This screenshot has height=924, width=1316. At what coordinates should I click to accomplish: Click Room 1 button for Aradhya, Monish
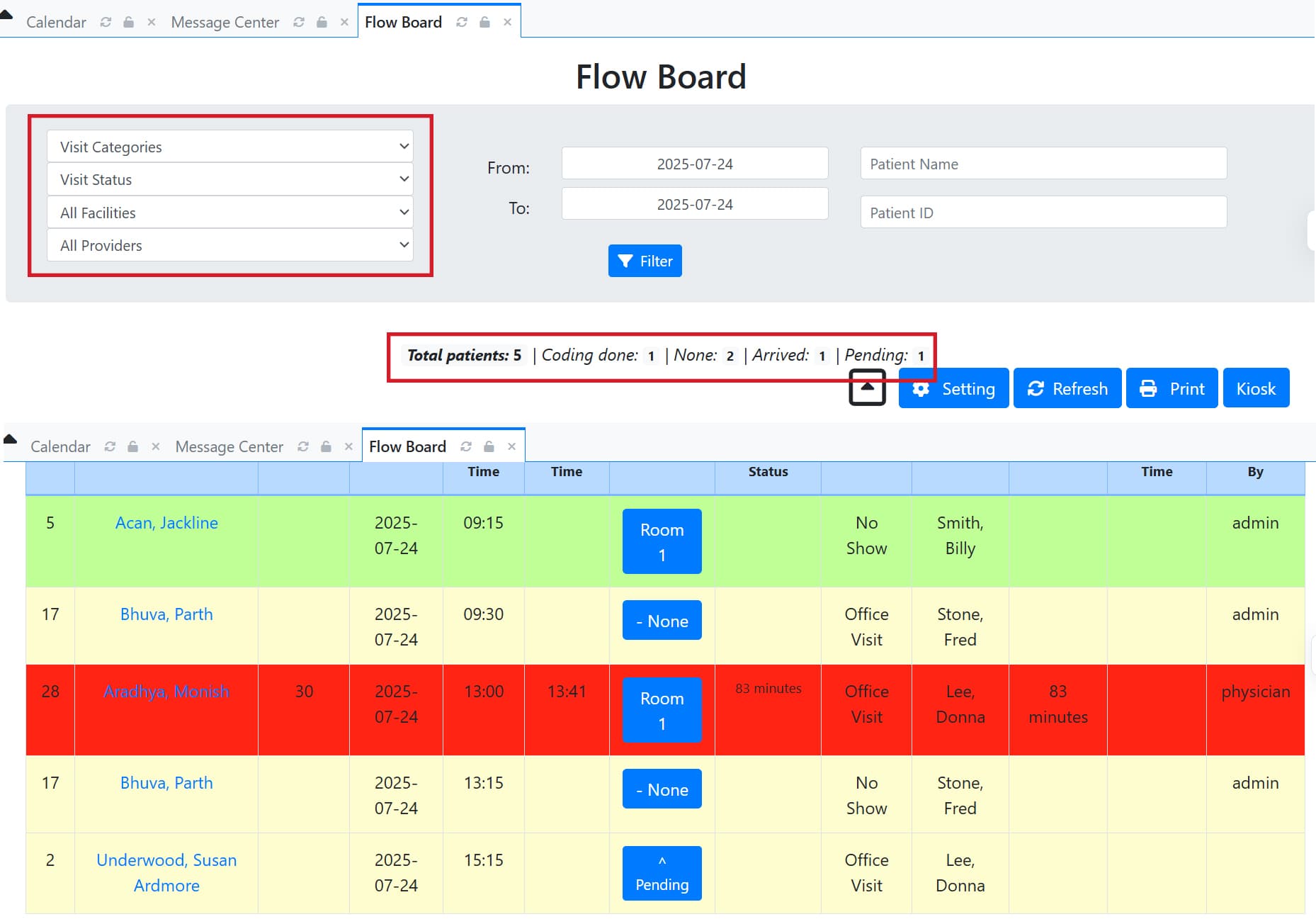(x=662, y=710)
